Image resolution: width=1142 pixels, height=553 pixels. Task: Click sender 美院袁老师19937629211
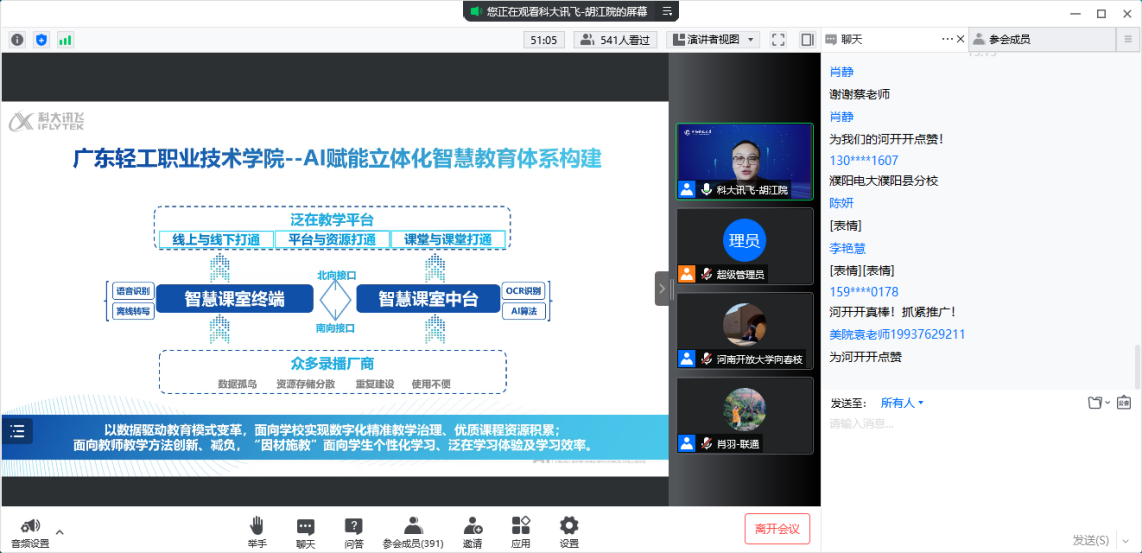pos(897,334)
